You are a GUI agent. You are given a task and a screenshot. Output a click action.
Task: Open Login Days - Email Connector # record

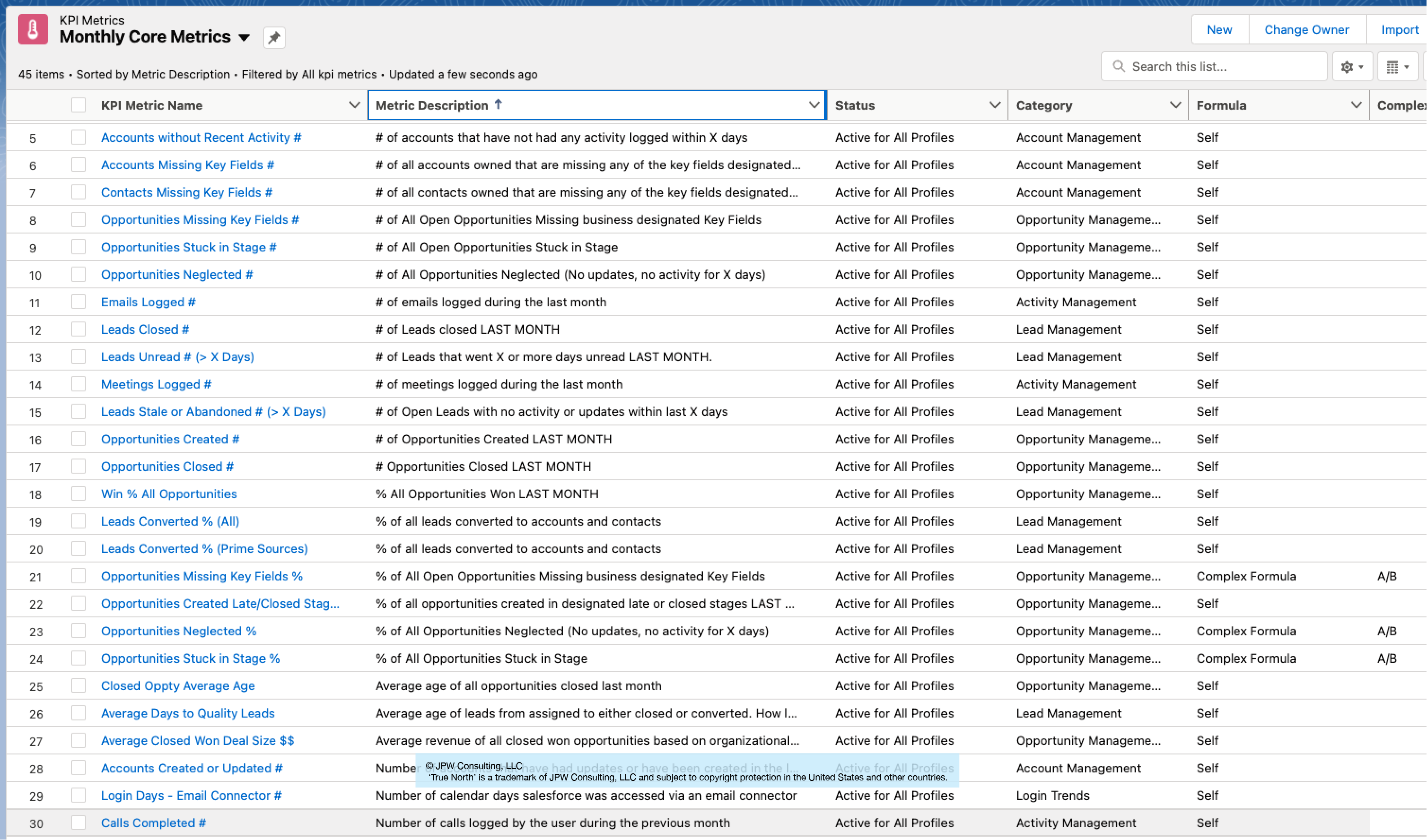[192, 796]
